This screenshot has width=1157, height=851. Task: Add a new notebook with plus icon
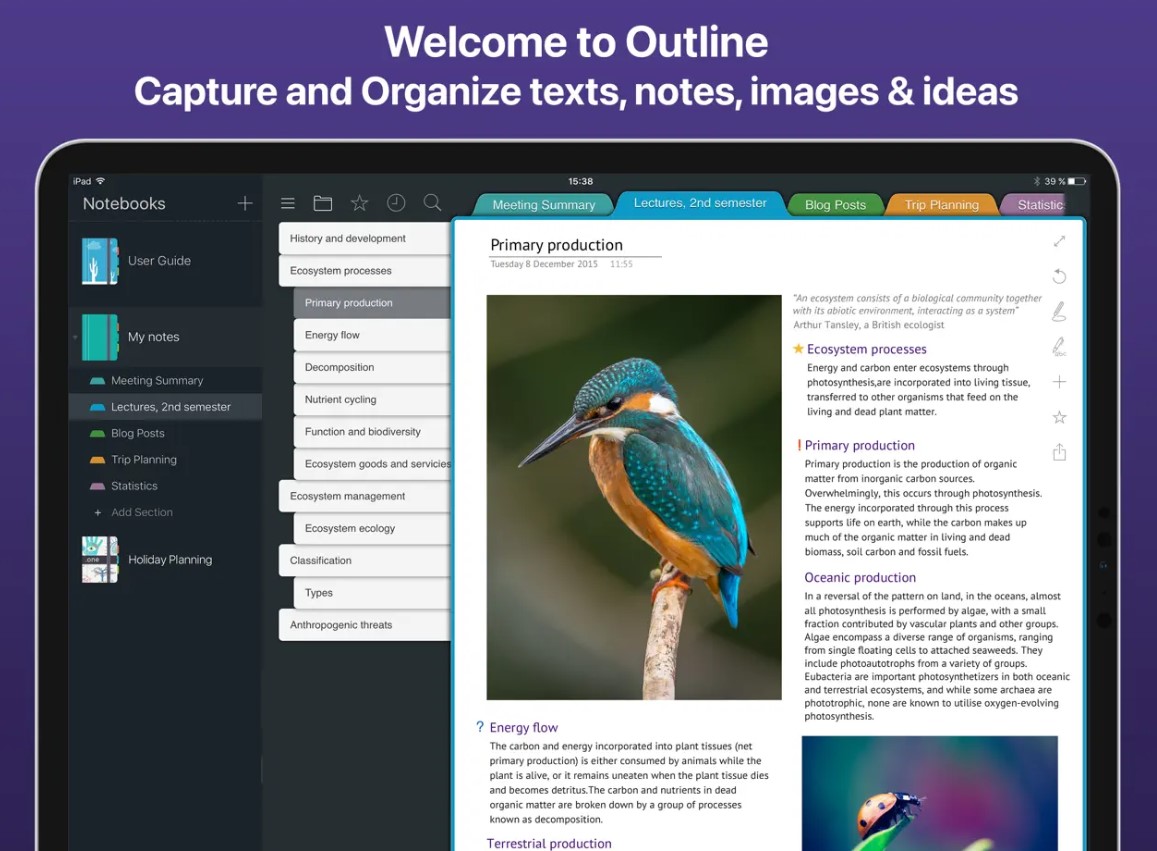coord(245,203)
